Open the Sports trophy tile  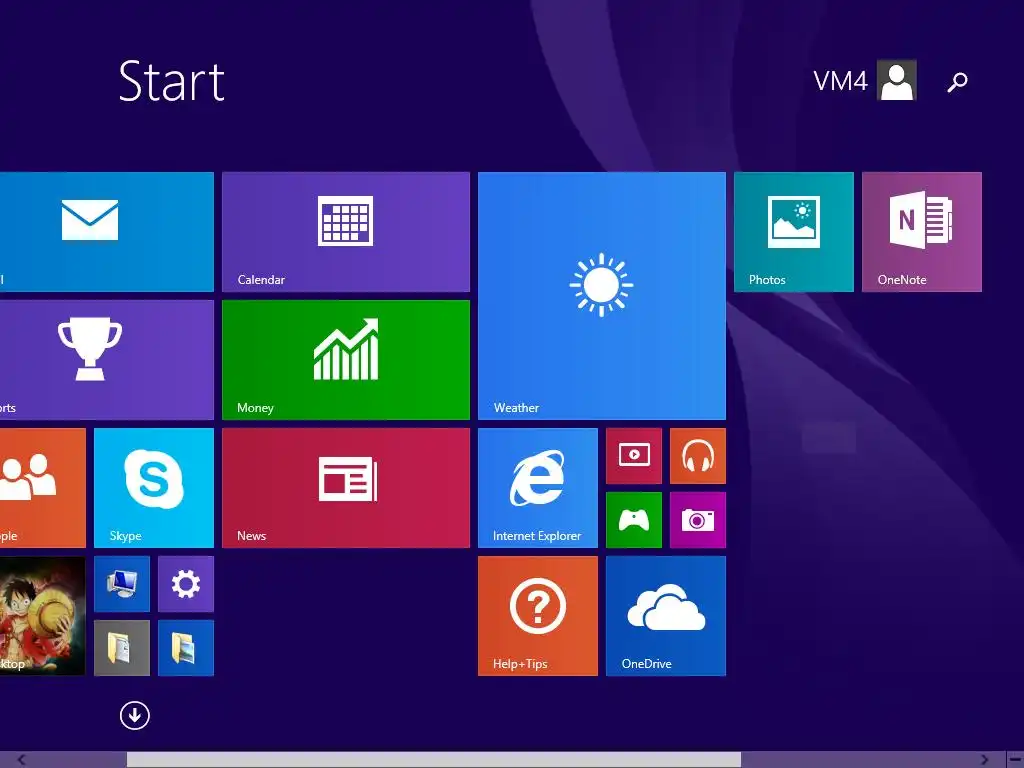point(106,360)
